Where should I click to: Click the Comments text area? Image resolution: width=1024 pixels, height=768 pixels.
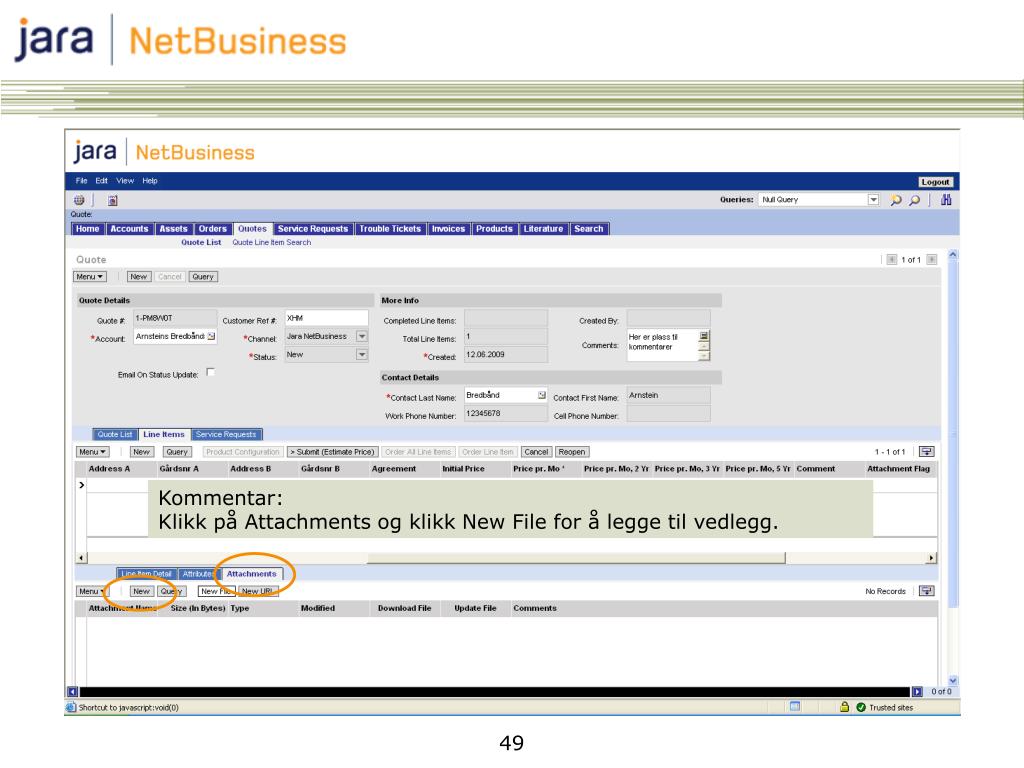(662, 345)
